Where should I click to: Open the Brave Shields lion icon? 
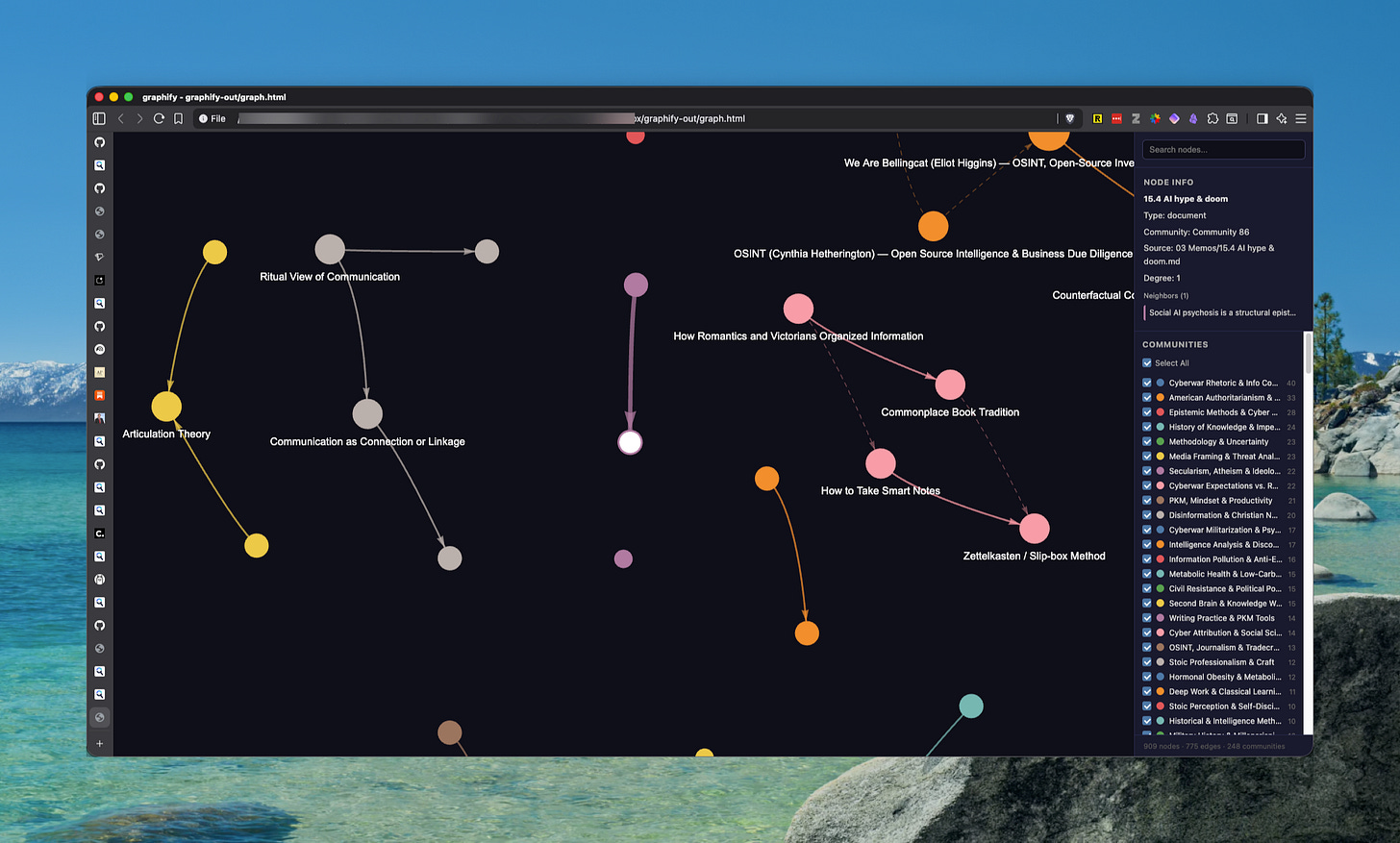[x=1069, y=118]
